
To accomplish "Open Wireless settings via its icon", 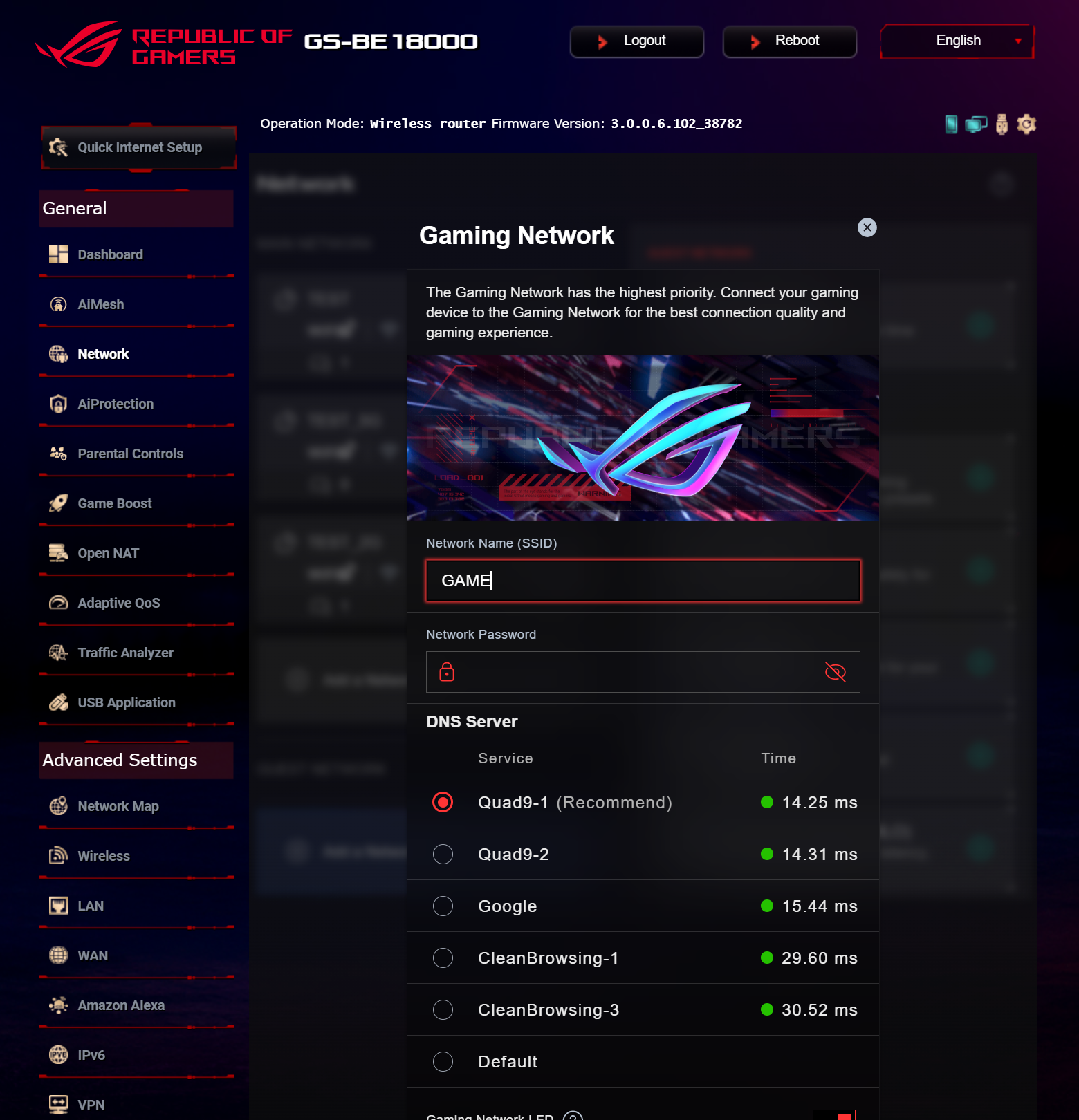I will [58, 856].
